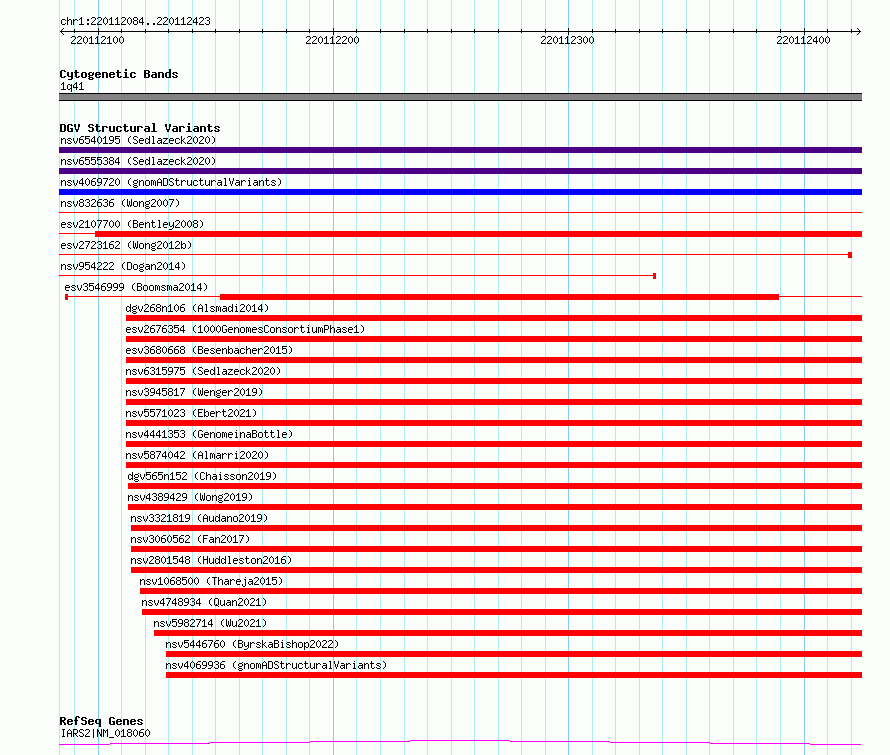Open nsv4389429 (Wong2019) variant

190,497
